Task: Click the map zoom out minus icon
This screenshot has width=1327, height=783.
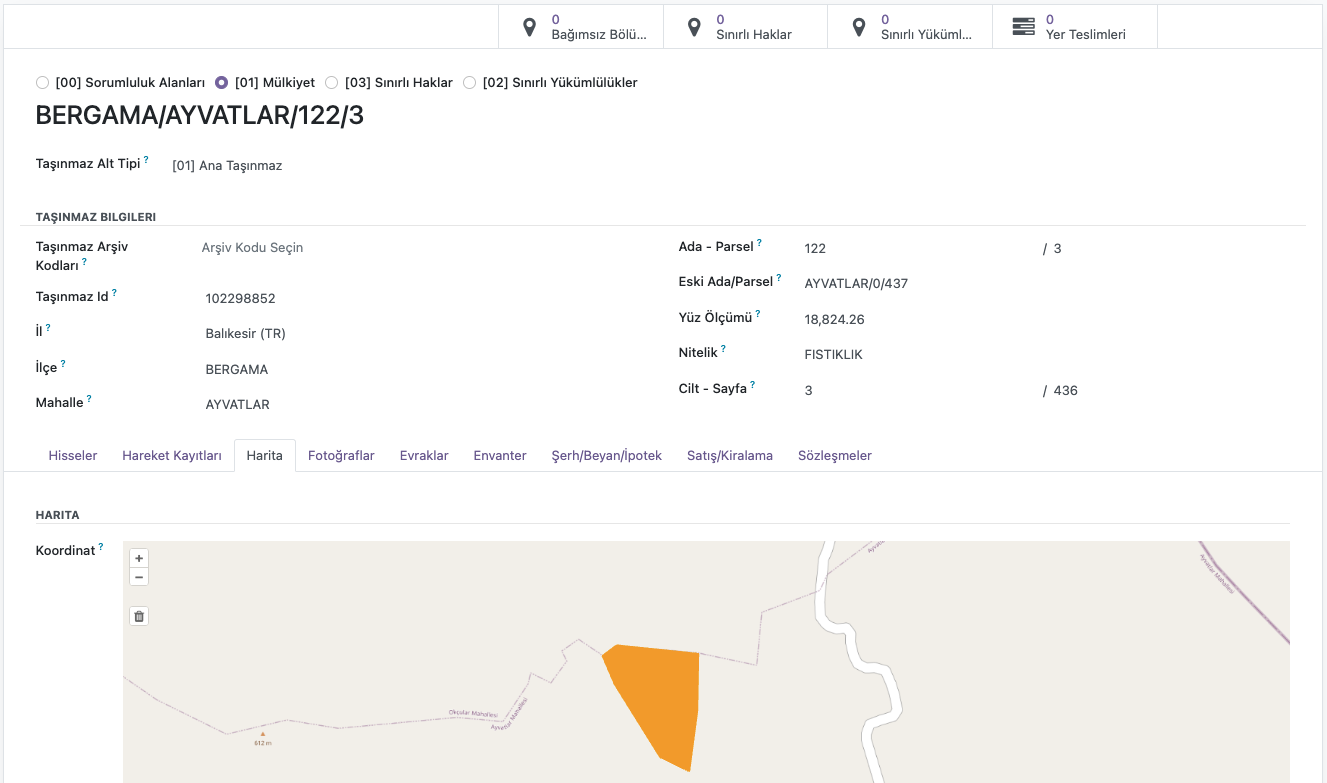Action: (x=139, y=577)
